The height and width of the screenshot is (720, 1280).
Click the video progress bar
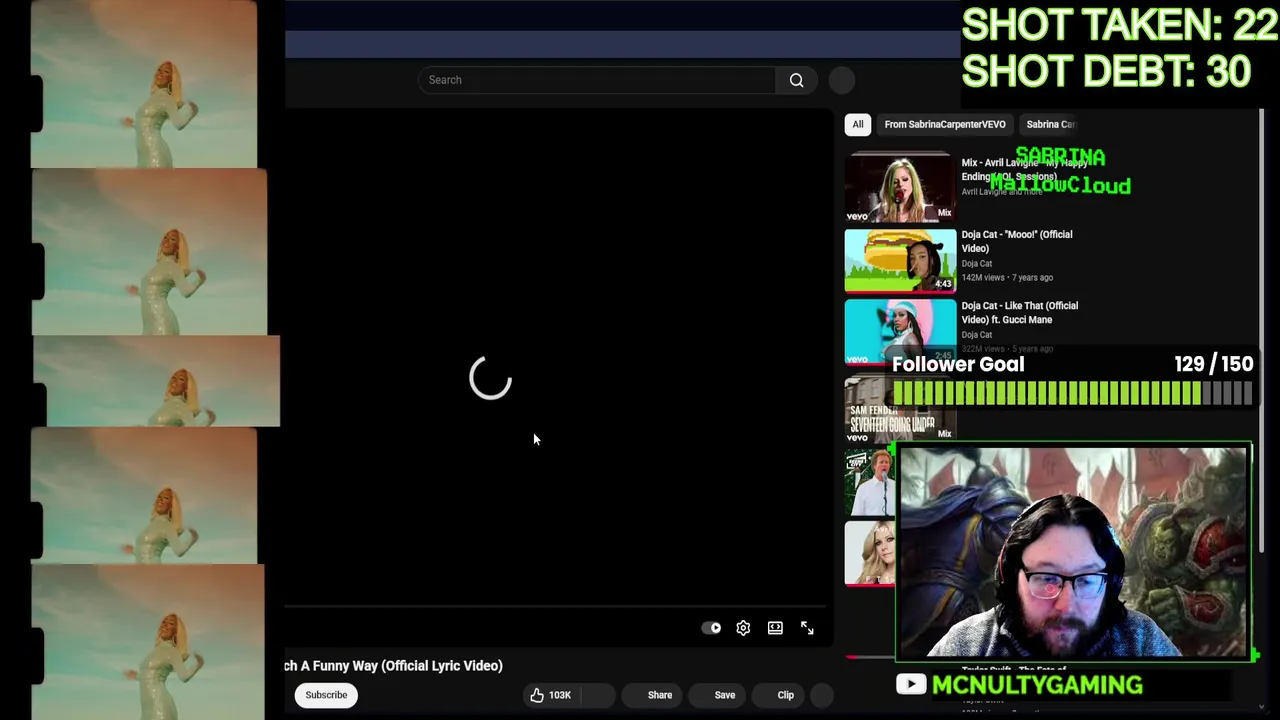coord(556,606)
